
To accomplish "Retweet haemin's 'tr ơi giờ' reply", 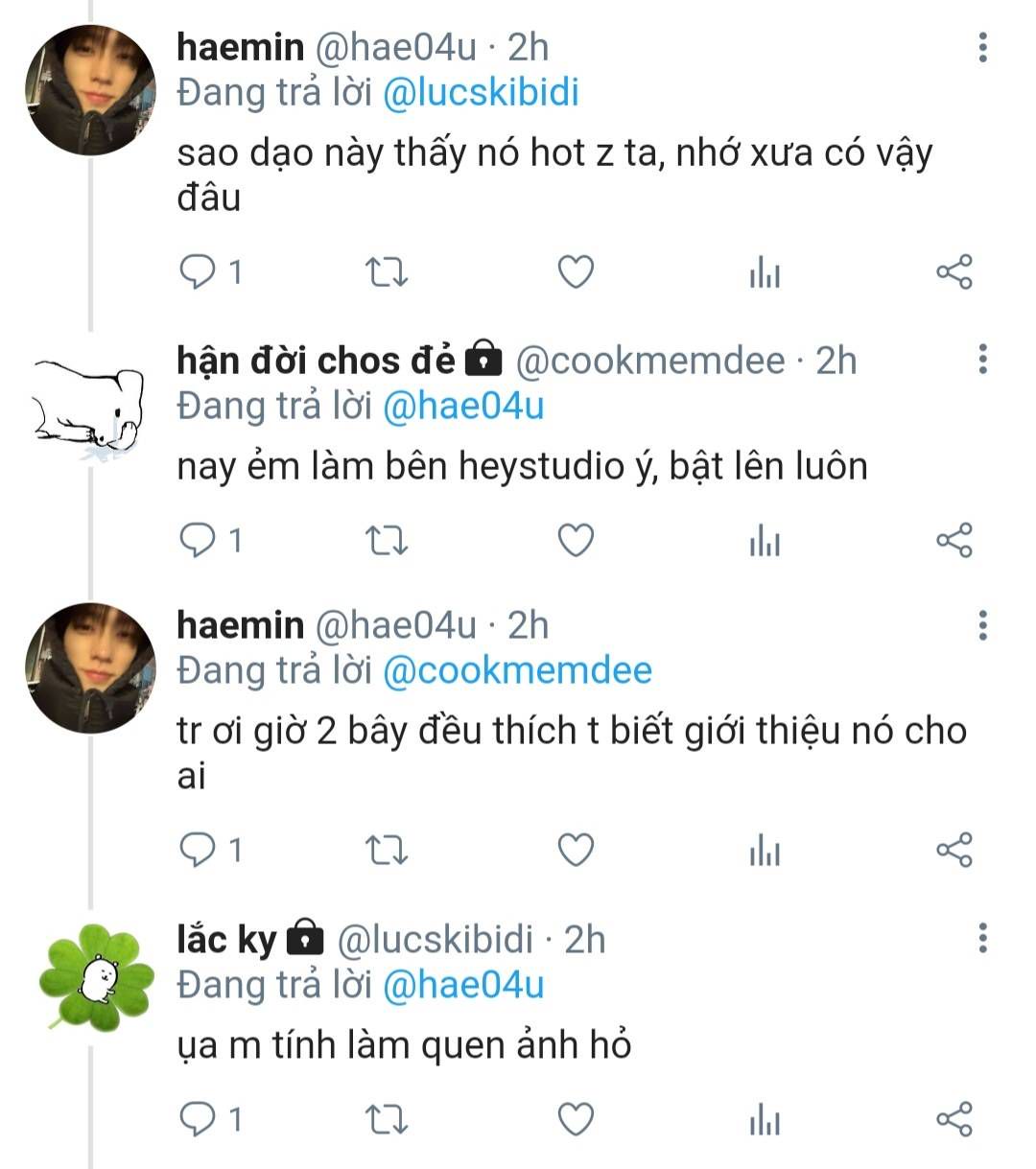I will [387, 850].
